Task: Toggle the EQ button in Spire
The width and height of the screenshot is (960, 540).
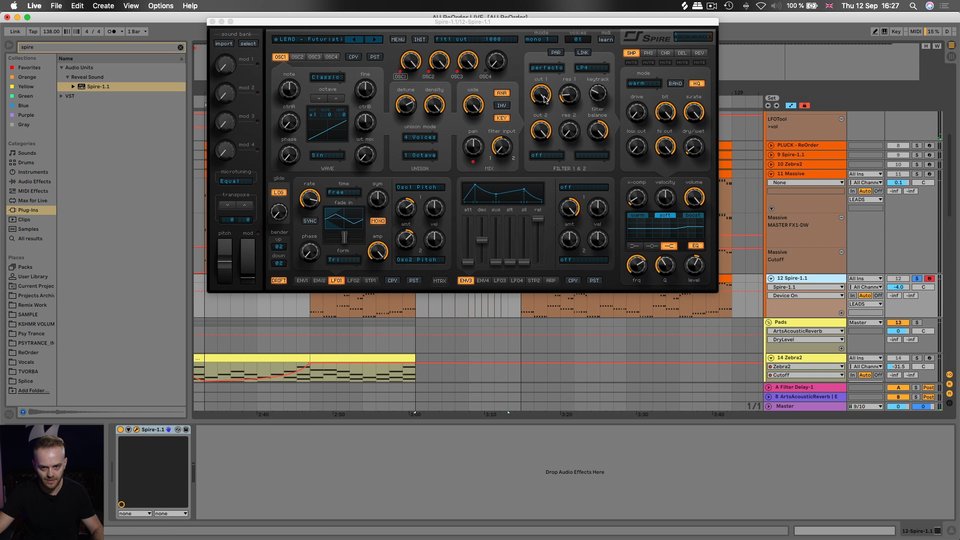Action: 696,246
